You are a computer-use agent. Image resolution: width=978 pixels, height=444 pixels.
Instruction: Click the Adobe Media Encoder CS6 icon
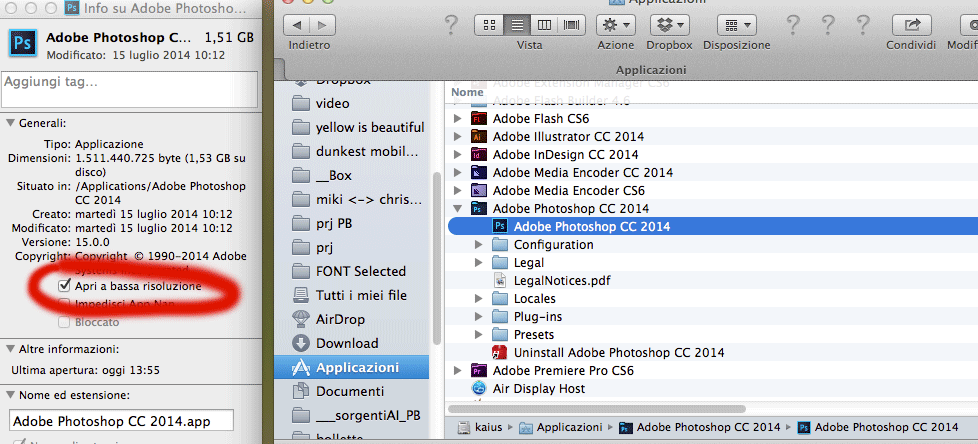pyautogui.click(x=478, y=191)
